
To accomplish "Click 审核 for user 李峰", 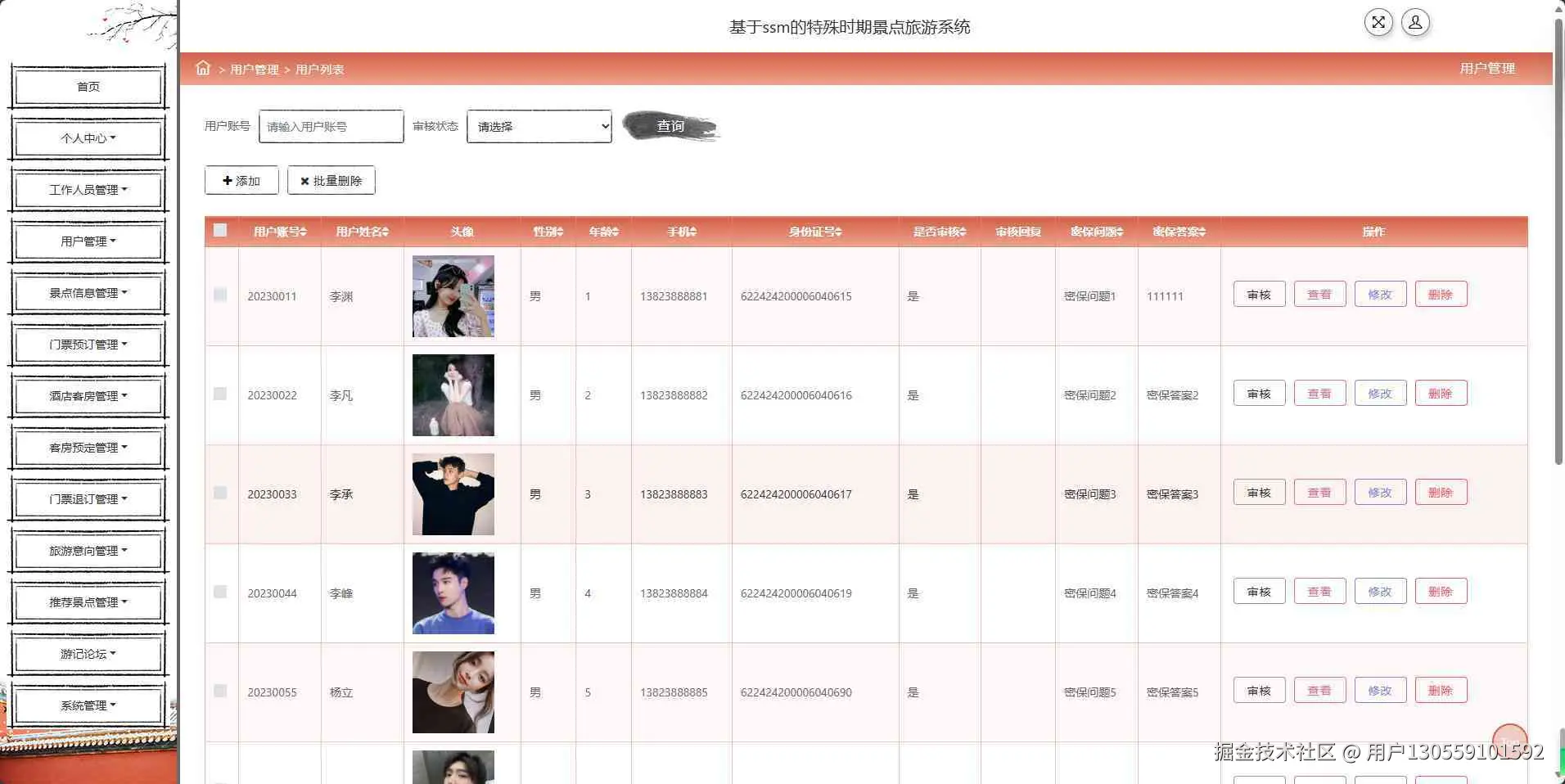I will tap(1259, 591).
